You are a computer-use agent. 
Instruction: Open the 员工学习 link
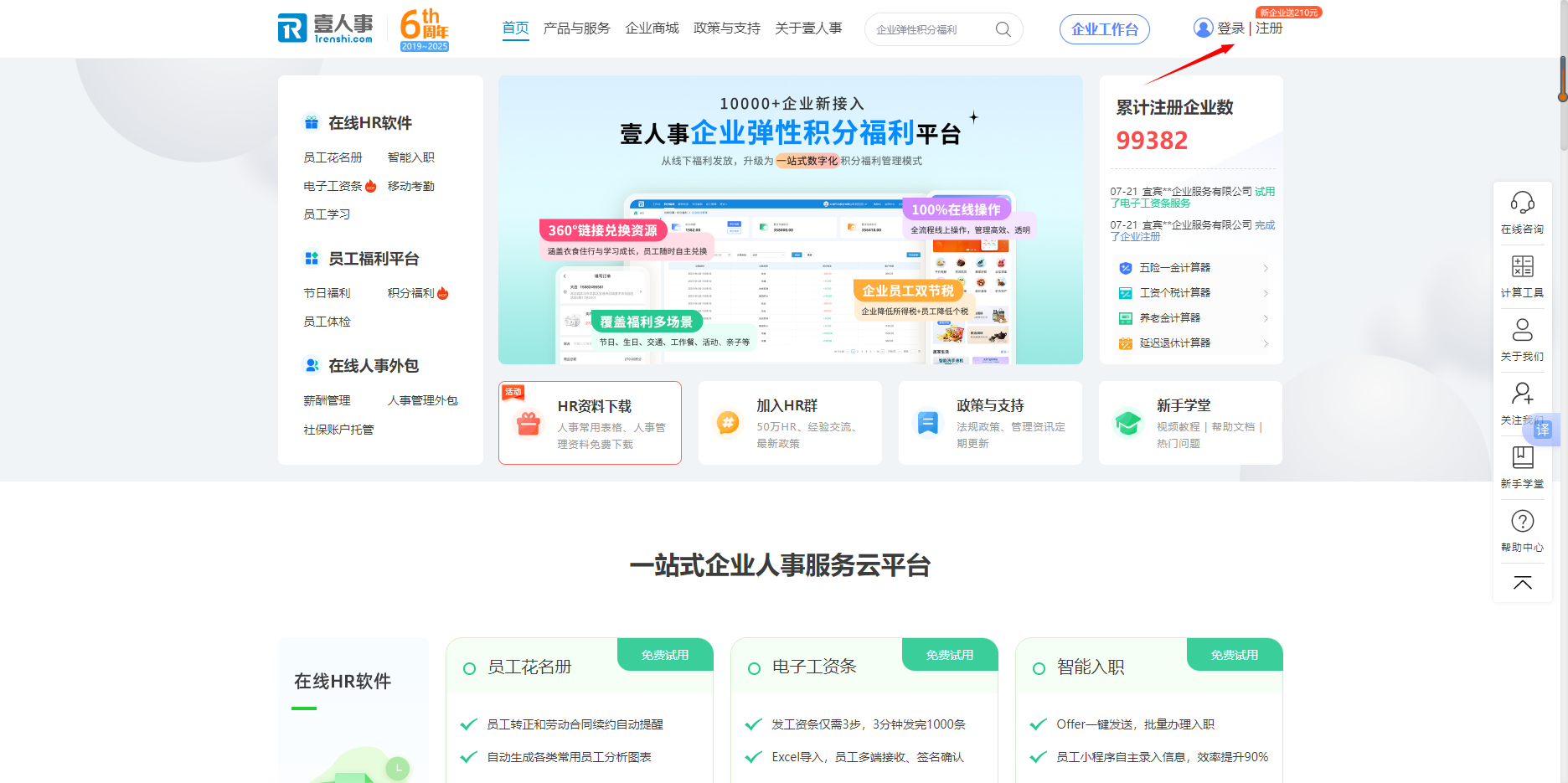pos(327,214)
